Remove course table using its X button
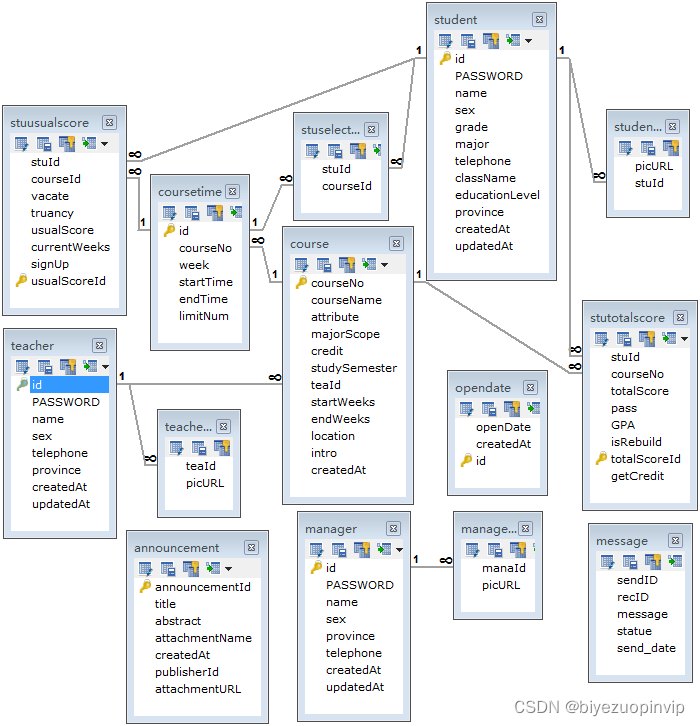700x726 pixels. click(x=396, y=244)
